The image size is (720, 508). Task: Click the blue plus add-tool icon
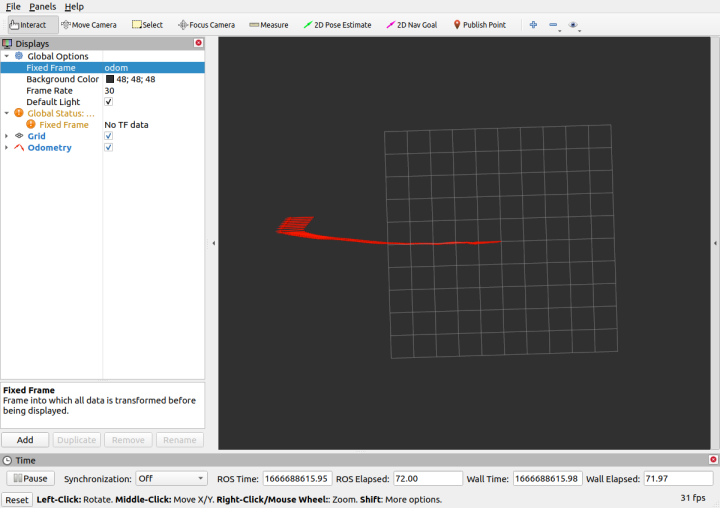pyautogui.click(x=533, y=25)
